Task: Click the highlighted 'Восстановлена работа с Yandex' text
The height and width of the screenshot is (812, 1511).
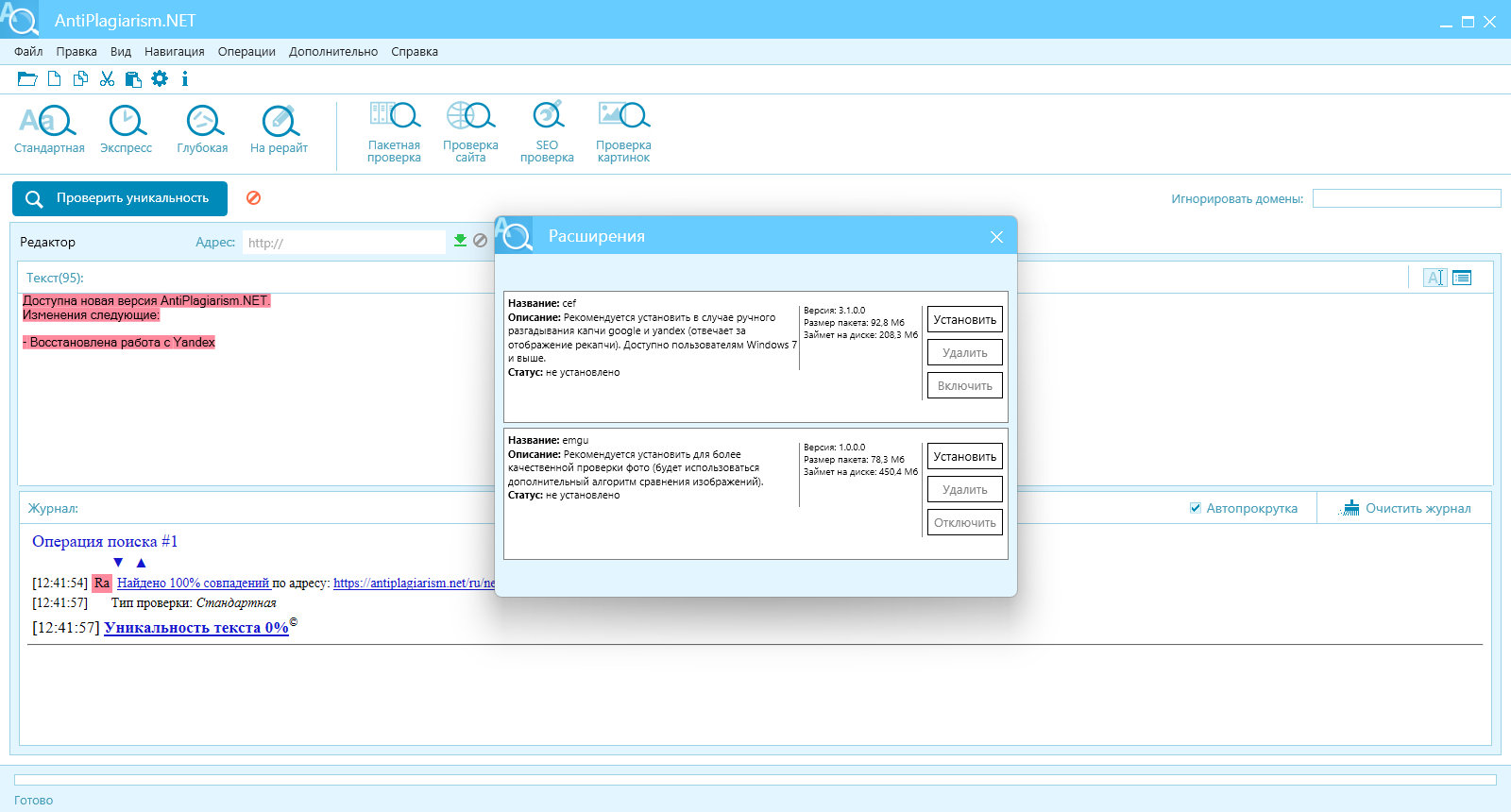Action: 119,342
